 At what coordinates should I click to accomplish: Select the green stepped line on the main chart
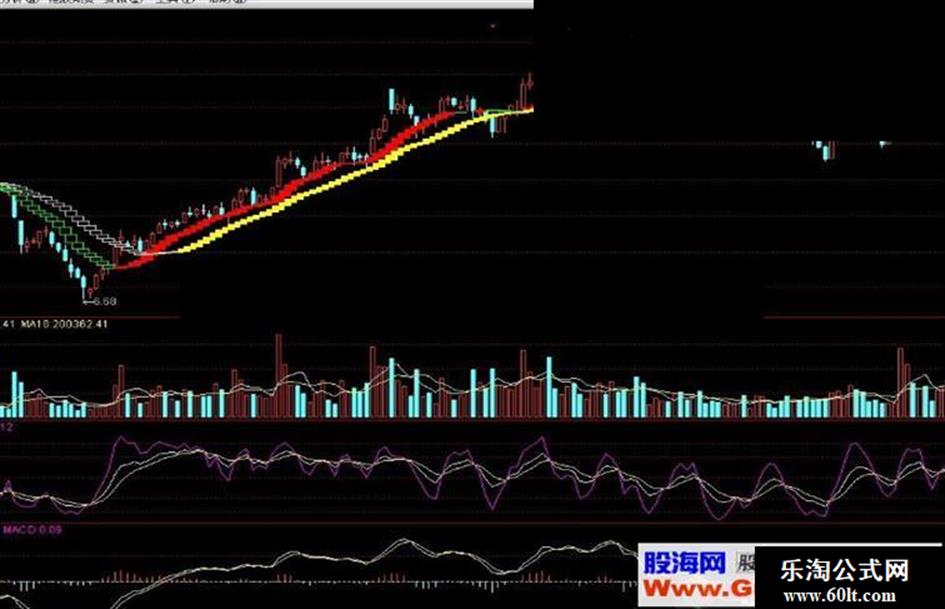pos(66,234)
